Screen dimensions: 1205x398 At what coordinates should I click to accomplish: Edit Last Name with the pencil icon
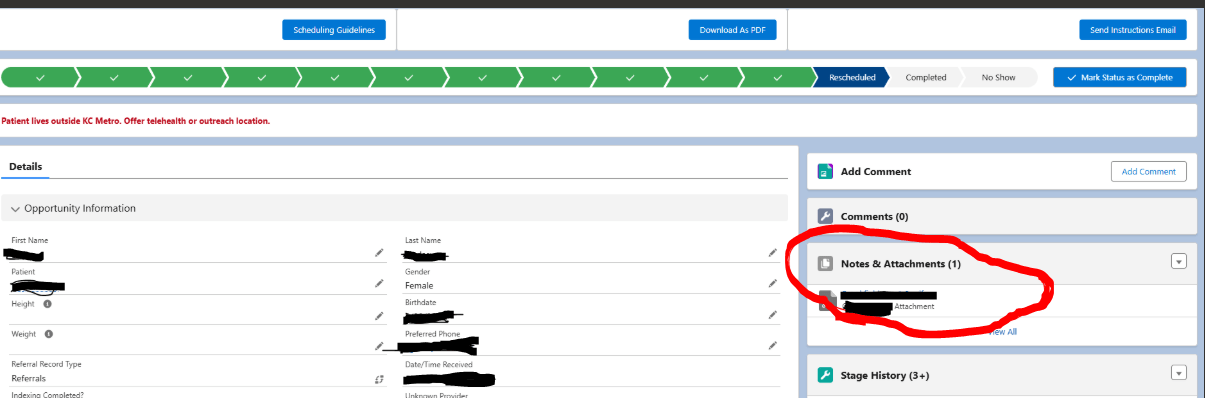772,253
